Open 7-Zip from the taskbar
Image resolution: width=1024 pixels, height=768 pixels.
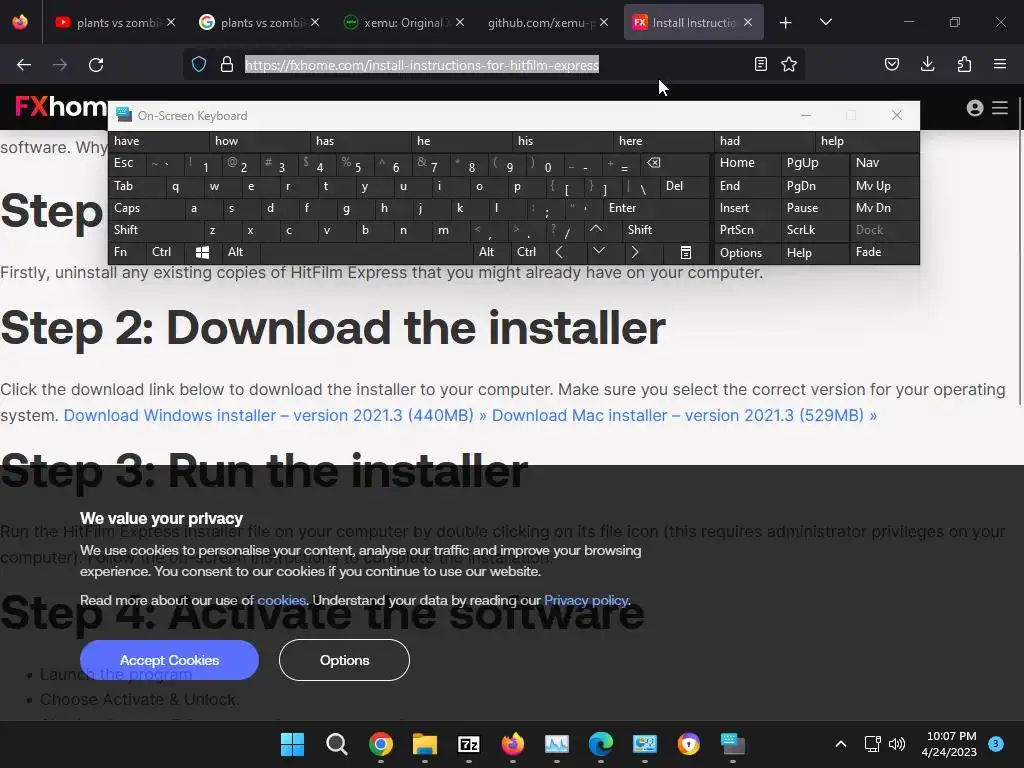469,744
